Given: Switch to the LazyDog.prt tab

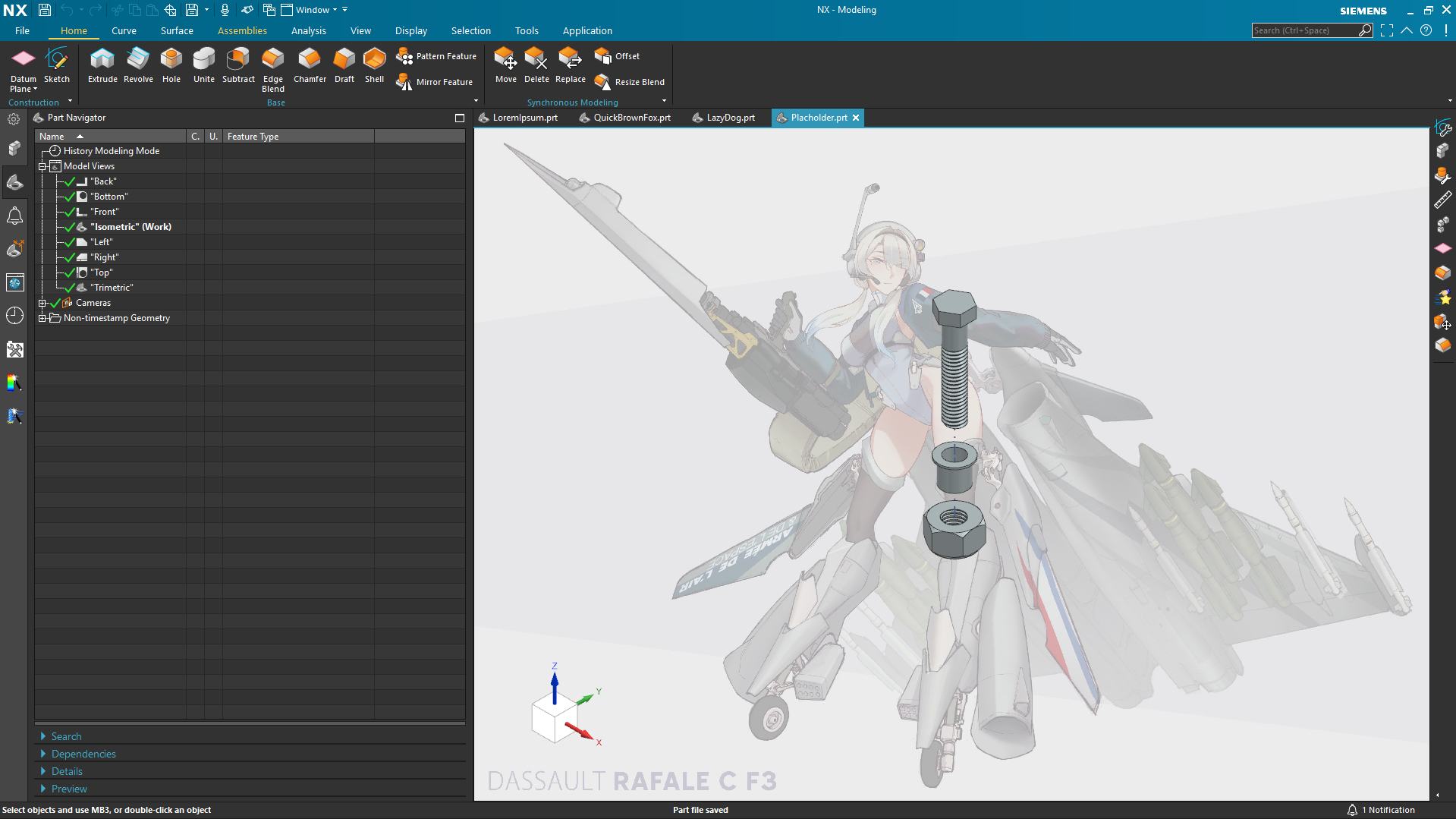Looking at the screenshot, I should point(730,118).
